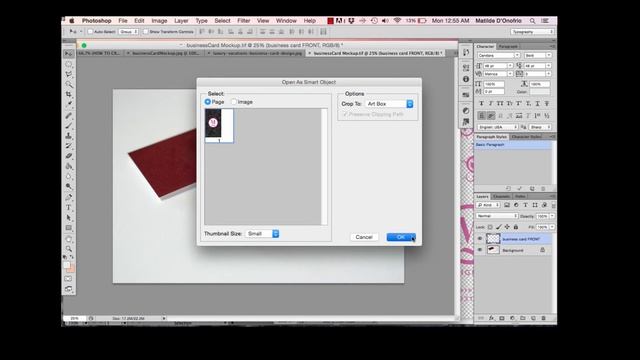
Task: Open the Window menu
Action: coord(286,20)
